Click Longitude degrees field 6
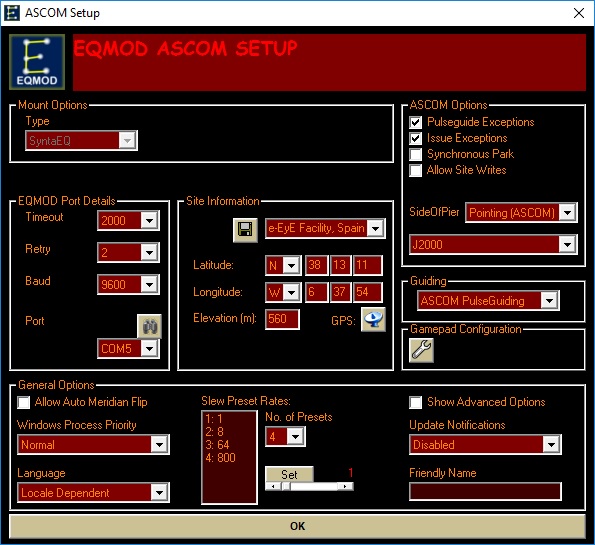 [x=316, y=292]
